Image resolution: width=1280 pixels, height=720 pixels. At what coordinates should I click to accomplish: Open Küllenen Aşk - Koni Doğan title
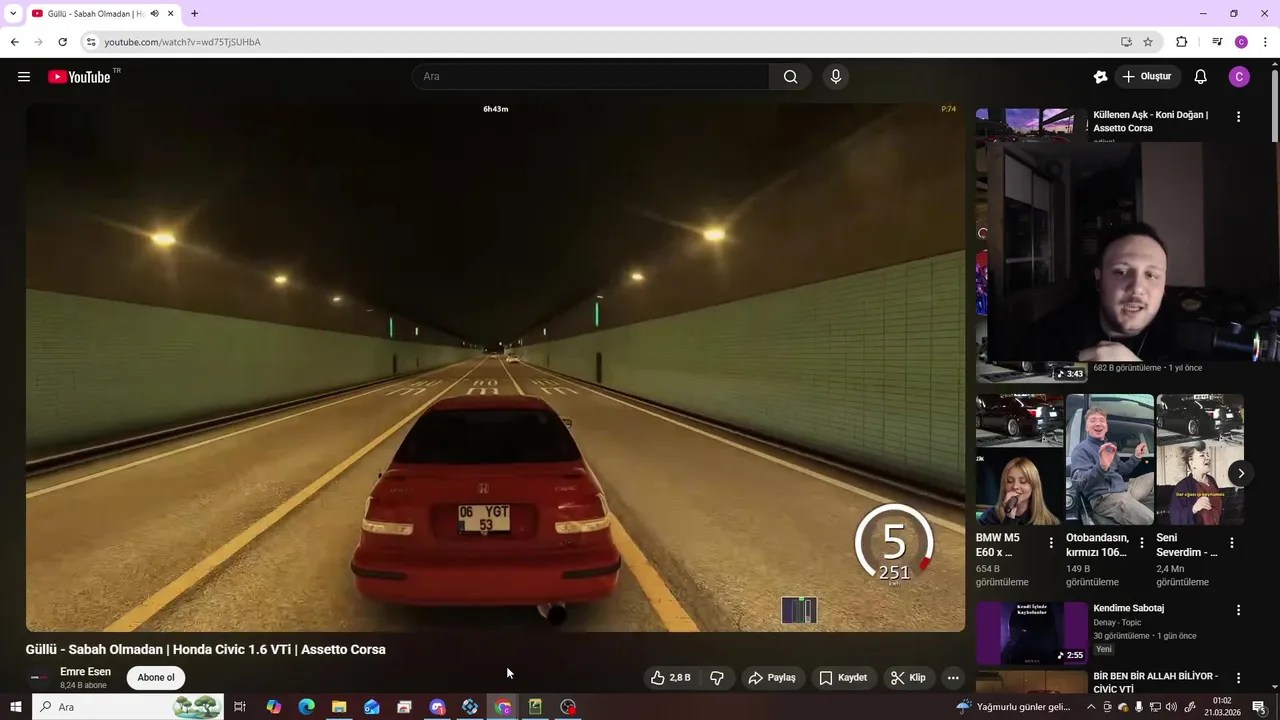click(1151, 121)
